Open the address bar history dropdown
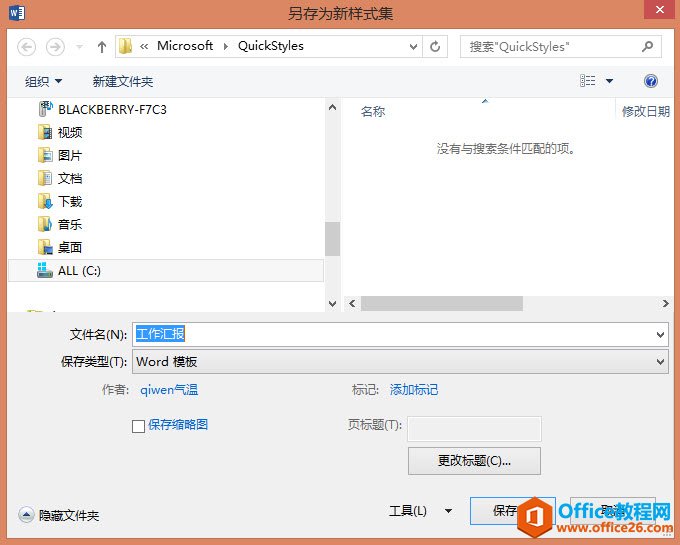 [x=413, y=46]
